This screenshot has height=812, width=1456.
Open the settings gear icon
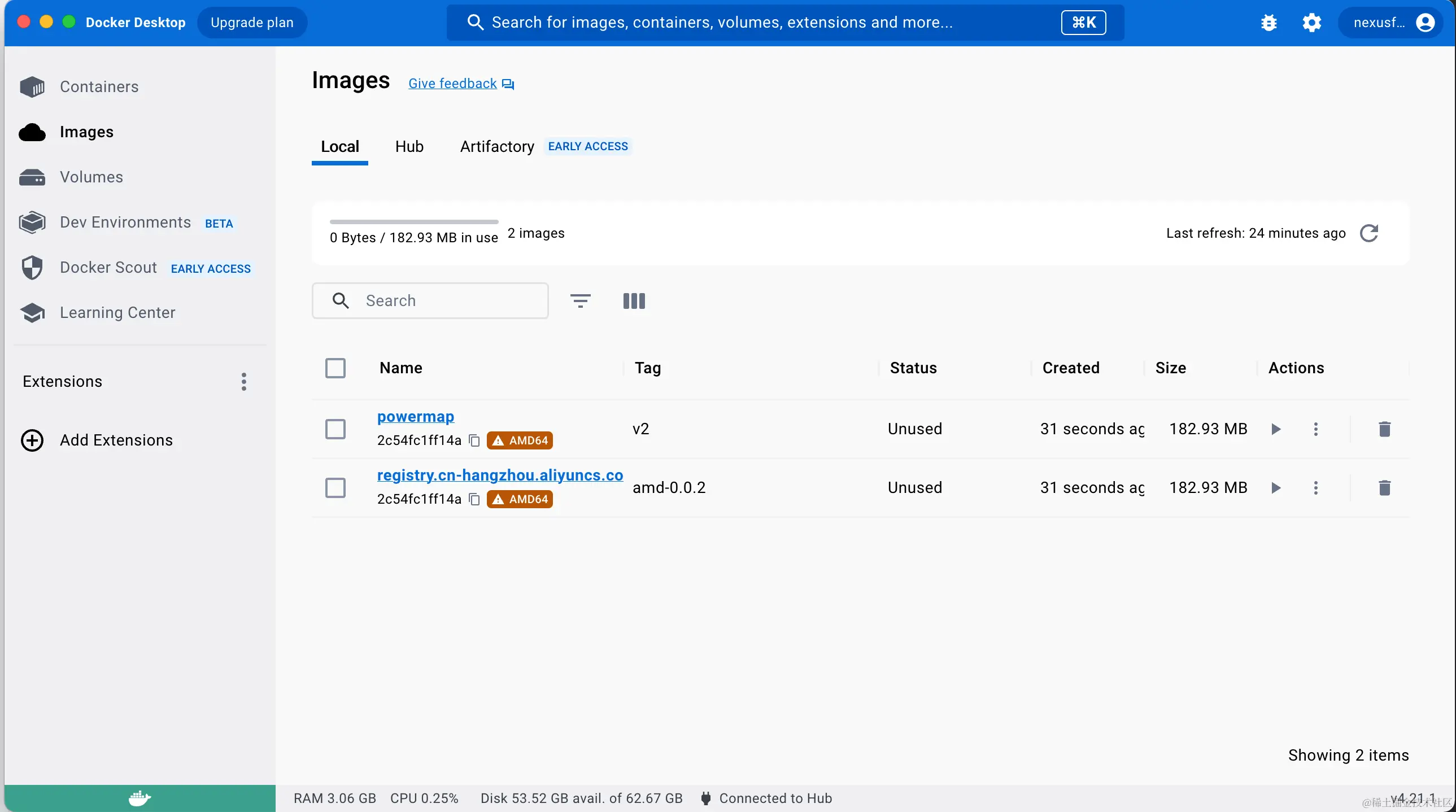tap(1311, 23)
